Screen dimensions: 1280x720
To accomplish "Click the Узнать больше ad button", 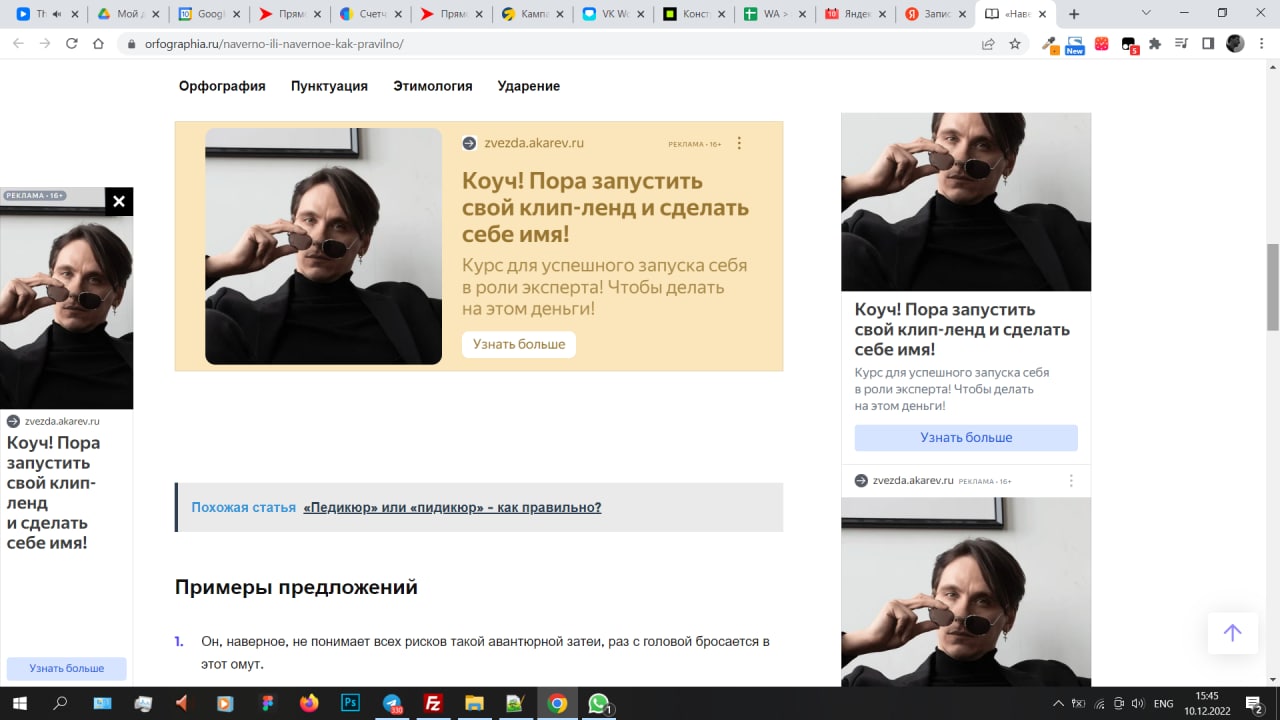I will click(518, 343).
